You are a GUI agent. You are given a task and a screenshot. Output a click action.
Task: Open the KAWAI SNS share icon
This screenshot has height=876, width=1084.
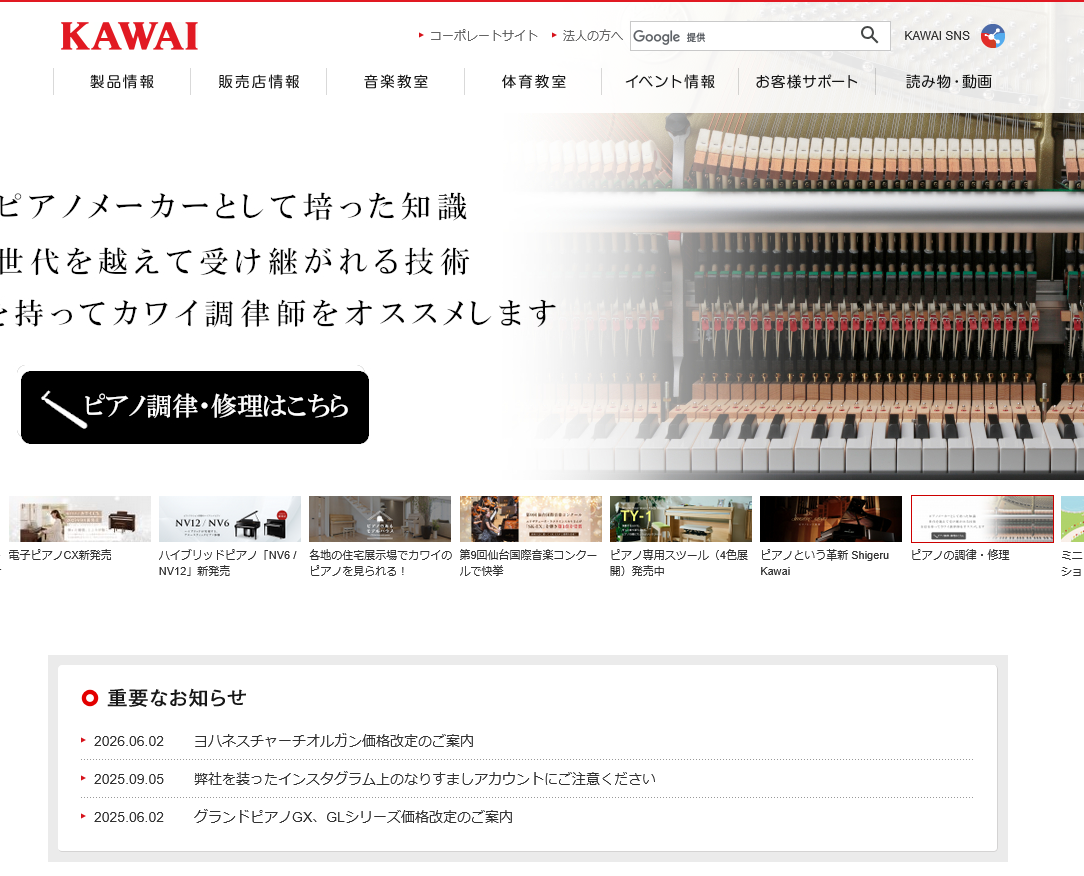point(993,36)
